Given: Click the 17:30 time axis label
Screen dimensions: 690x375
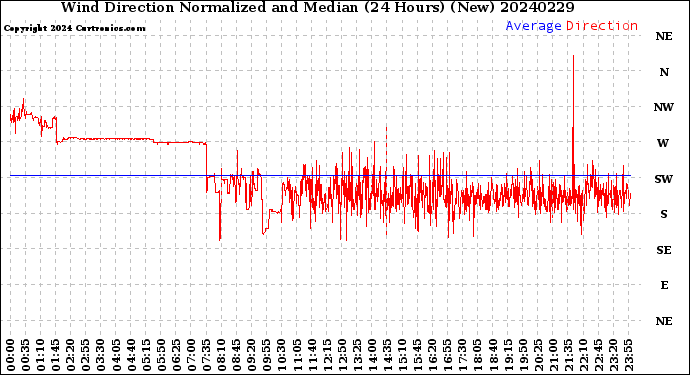Looking at the screenshot, I should tap(462, 355).
